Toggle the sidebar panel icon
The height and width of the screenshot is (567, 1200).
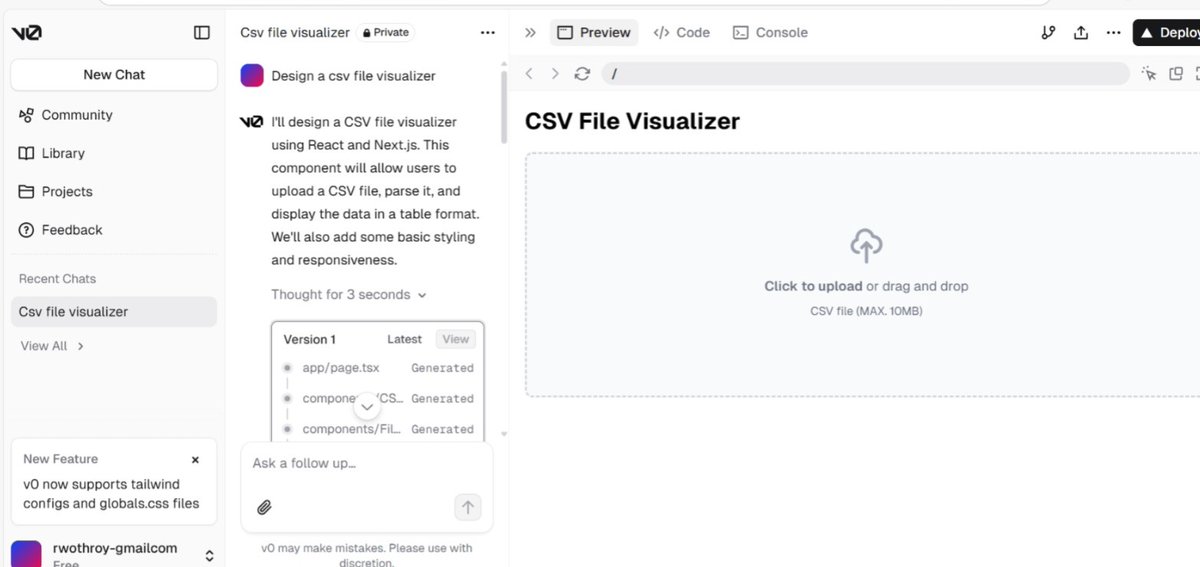point(202,33)
